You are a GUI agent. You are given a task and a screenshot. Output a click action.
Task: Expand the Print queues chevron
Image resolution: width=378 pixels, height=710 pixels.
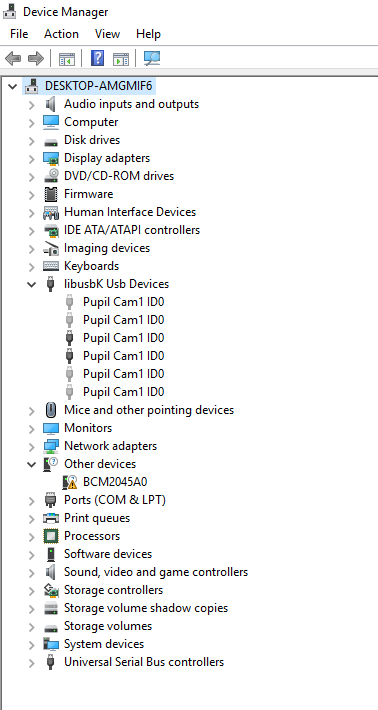coord(31,519)
